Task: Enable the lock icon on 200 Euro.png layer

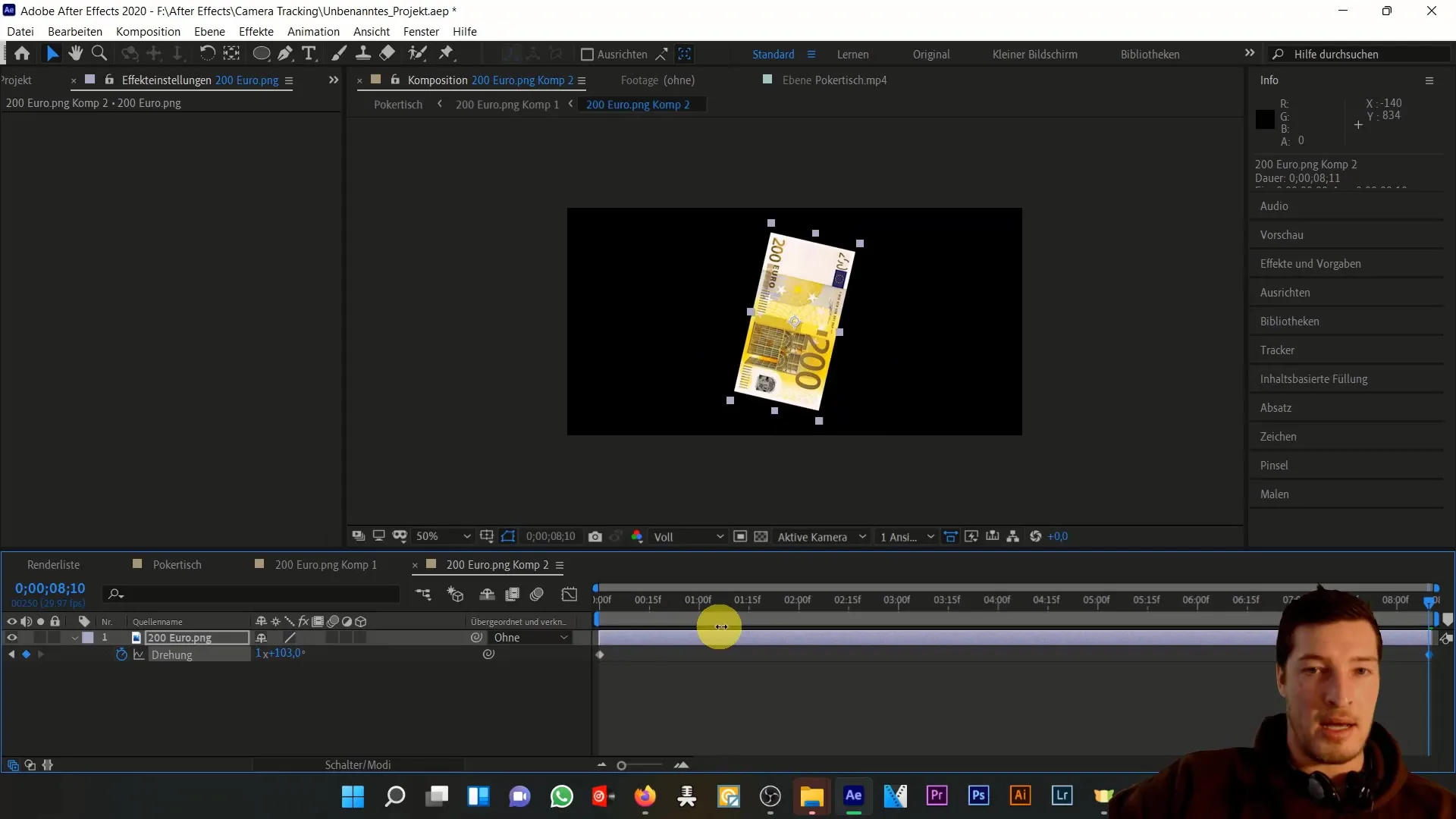Action: [x=55, y=637]
